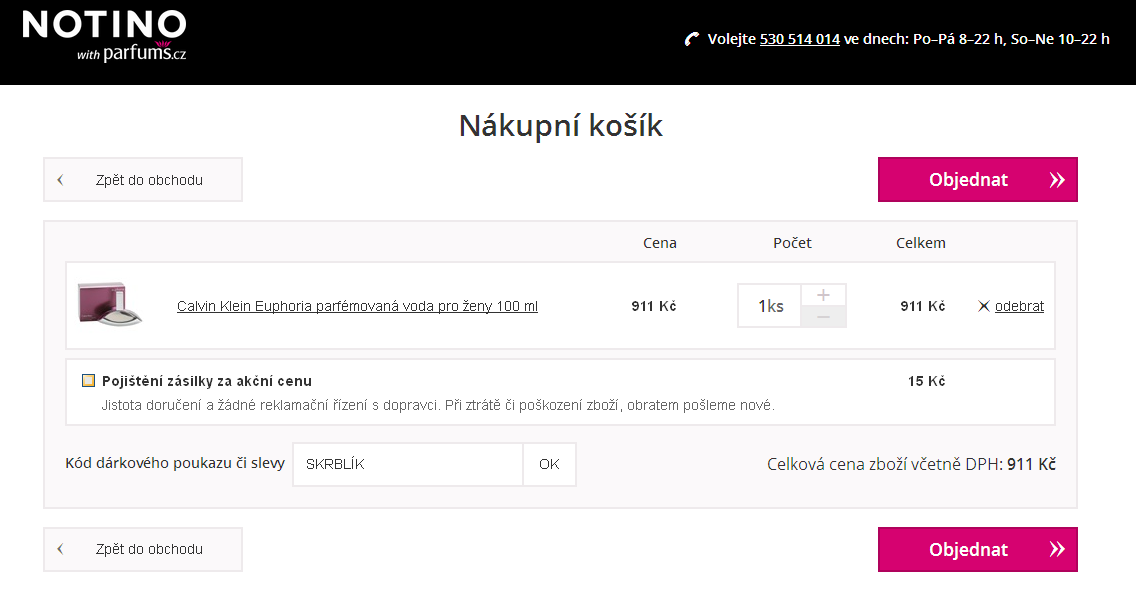Image resolution: width=1136 pixels, height=615 pixels.
Task: Click the X remove icon beside odebrat
Action: click(983, 306)
